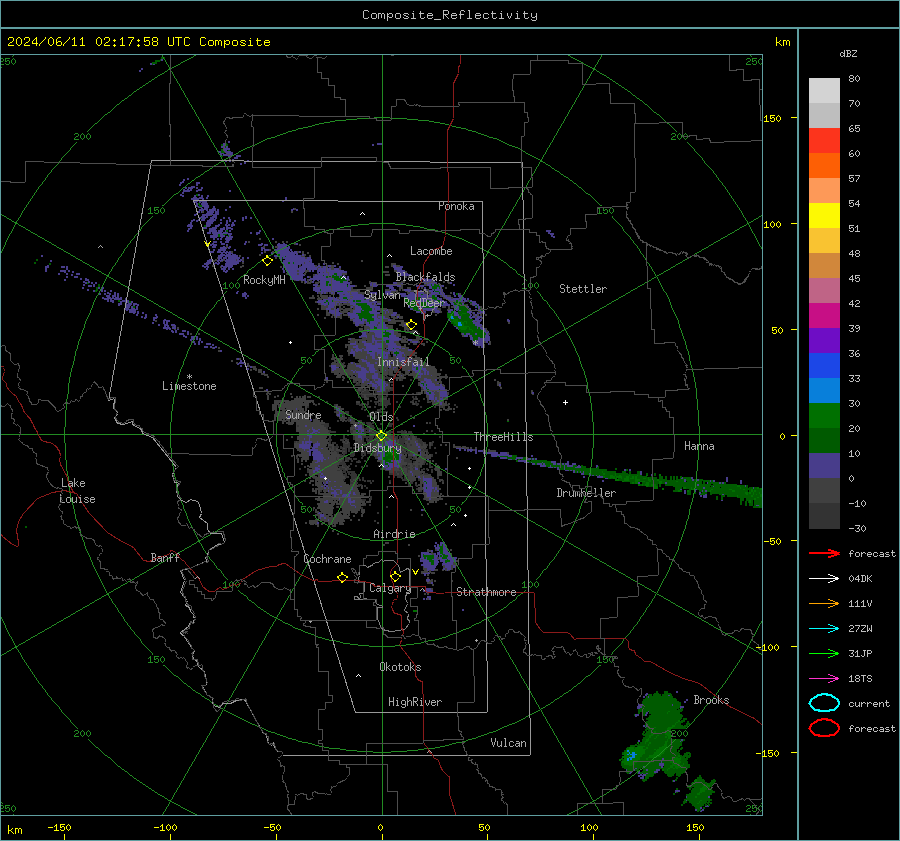Select the 60 dBZ red swatch
Viewport: 900px width, 841px height.
pos(824,141)
